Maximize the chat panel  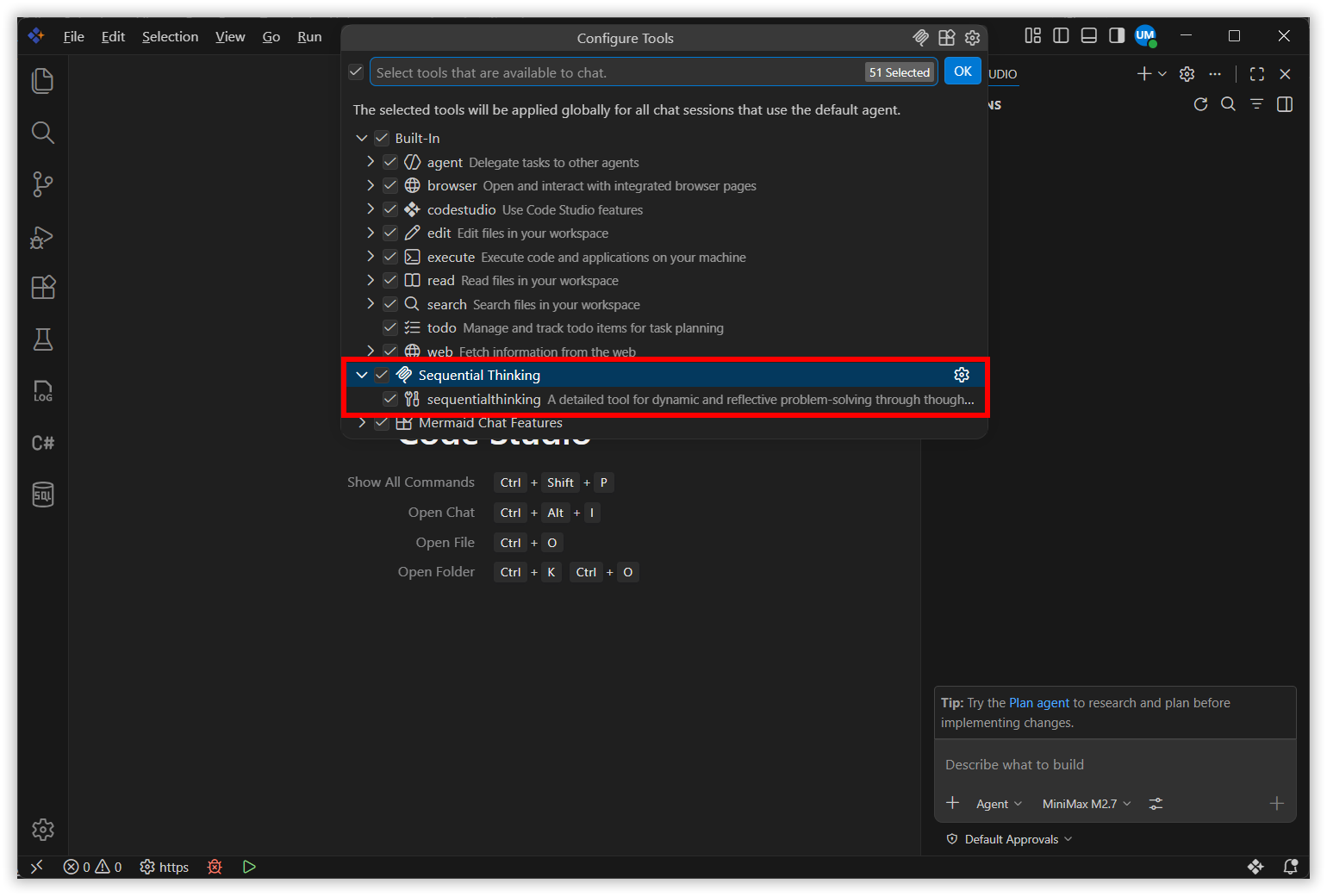click(x=1257, y=74)
